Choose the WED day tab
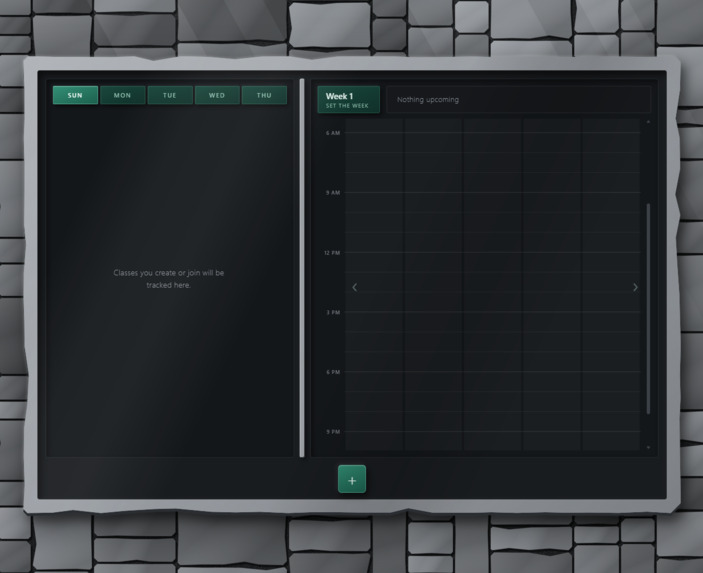Image resolution: width=703 pixels, height=573 pixels. tap(217, 95)
